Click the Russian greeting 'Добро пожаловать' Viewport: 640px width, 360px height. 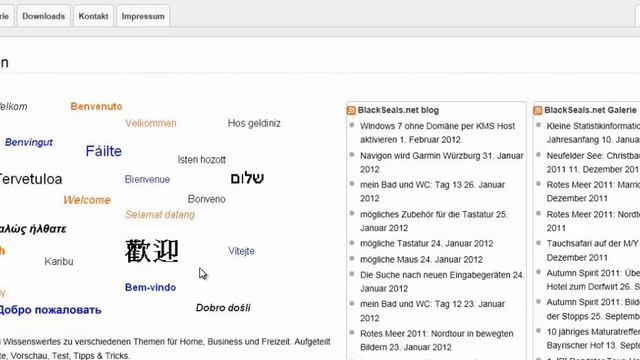click(50, 310)
